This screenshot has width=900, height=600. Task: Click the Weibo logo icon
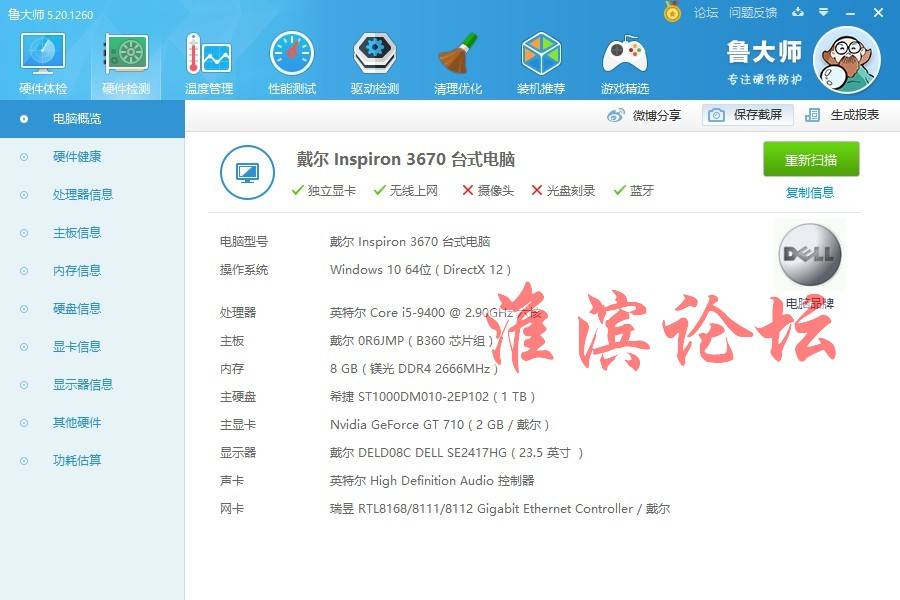click(616, 115)
